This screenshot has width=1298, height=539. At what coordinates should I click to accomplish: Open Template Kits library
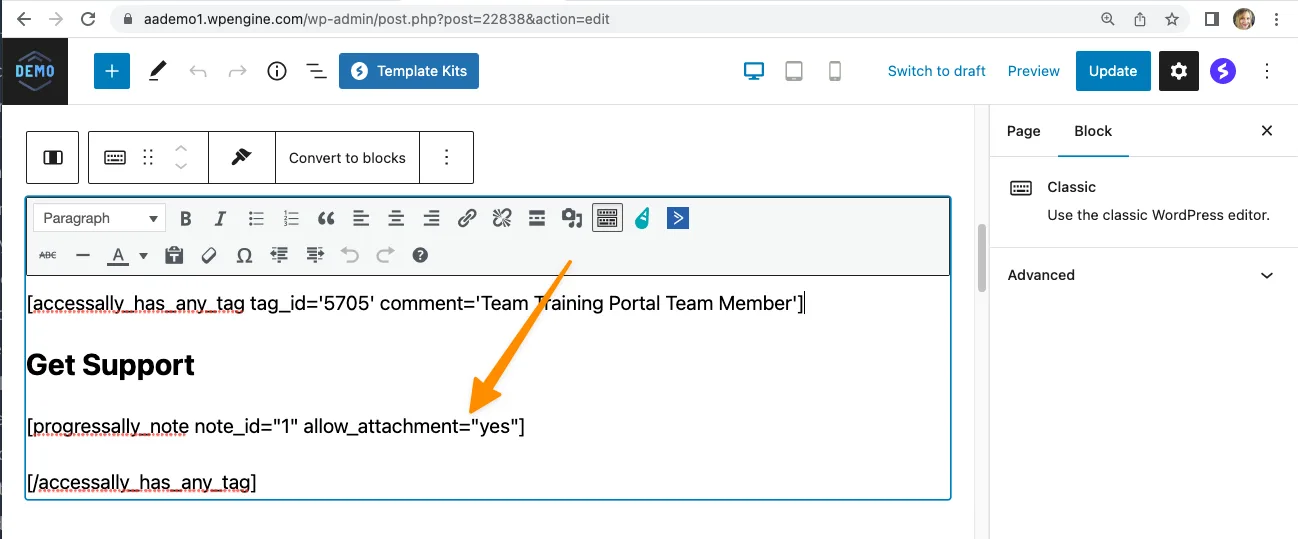pyautogui.click(x=409, y=71)
